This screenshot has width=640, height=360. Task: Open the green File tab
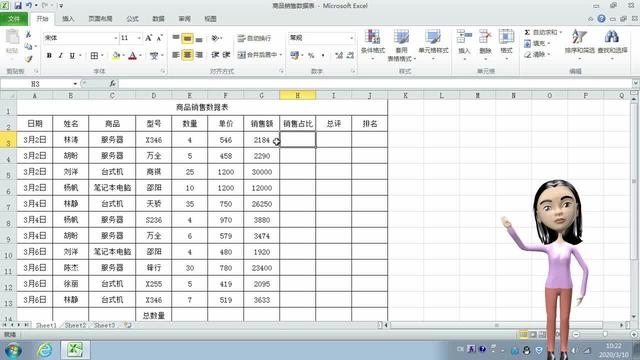point(14,19)
